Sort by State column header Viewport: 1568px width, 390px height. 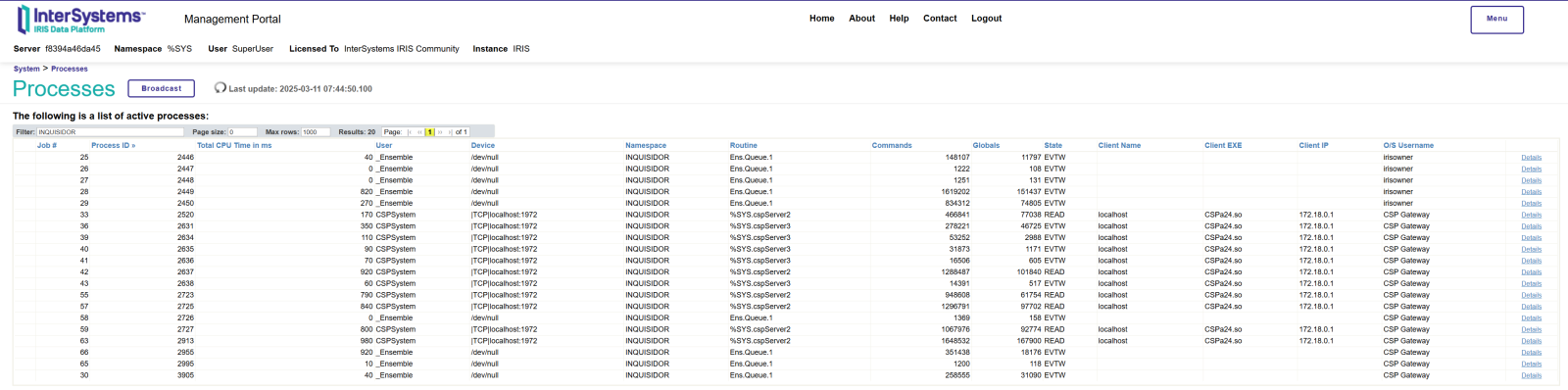click(x=1053, y=145)
